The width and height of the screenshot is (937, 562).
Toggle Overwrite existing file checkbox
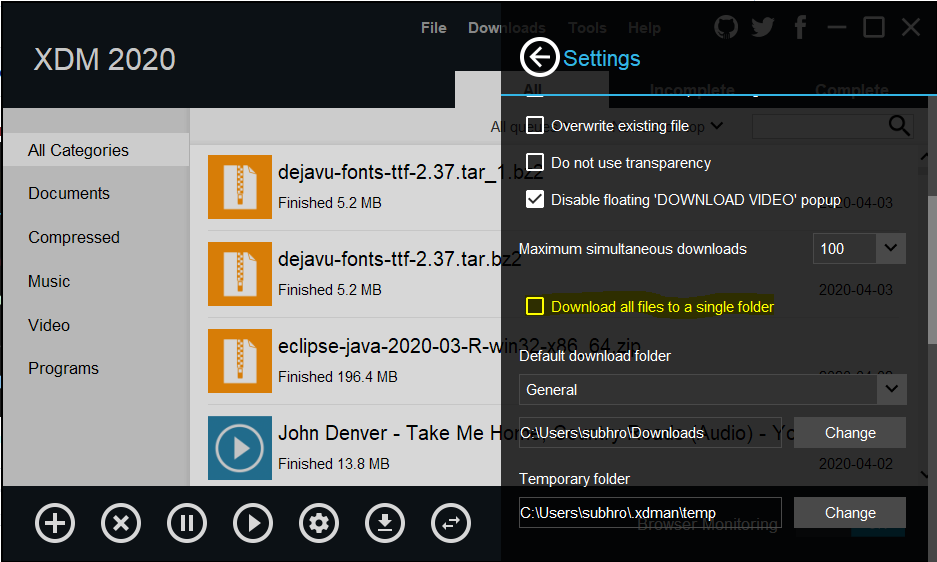[x=535, y=126]
